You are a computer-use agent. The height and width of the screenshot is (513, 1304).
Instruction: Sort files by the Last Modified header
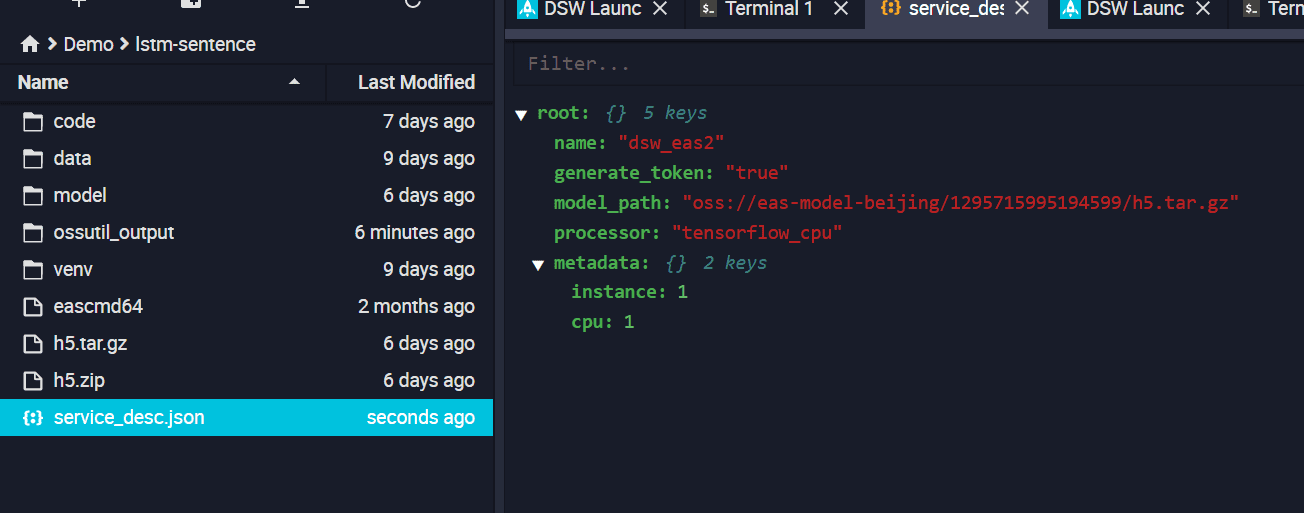(x=415, y=82)
